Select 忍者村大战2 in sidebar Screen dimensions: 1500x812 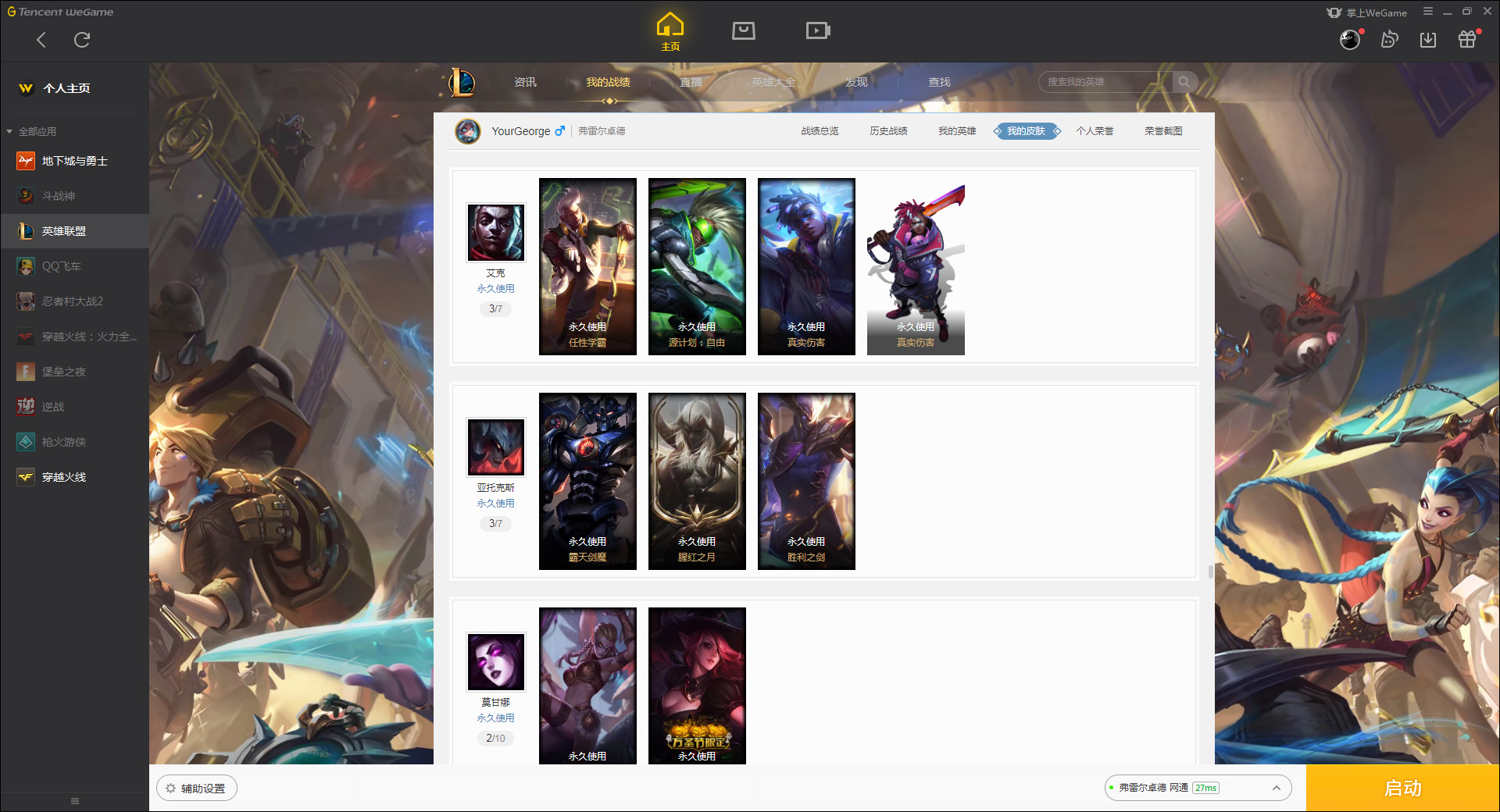pyautogui.click(x=74, y=301)
